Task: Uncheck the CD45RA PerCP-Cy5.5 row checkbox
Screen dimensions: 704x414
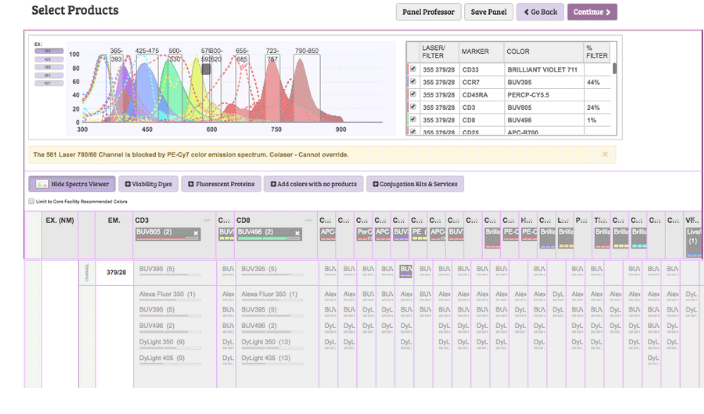Action: coord(413,94)
